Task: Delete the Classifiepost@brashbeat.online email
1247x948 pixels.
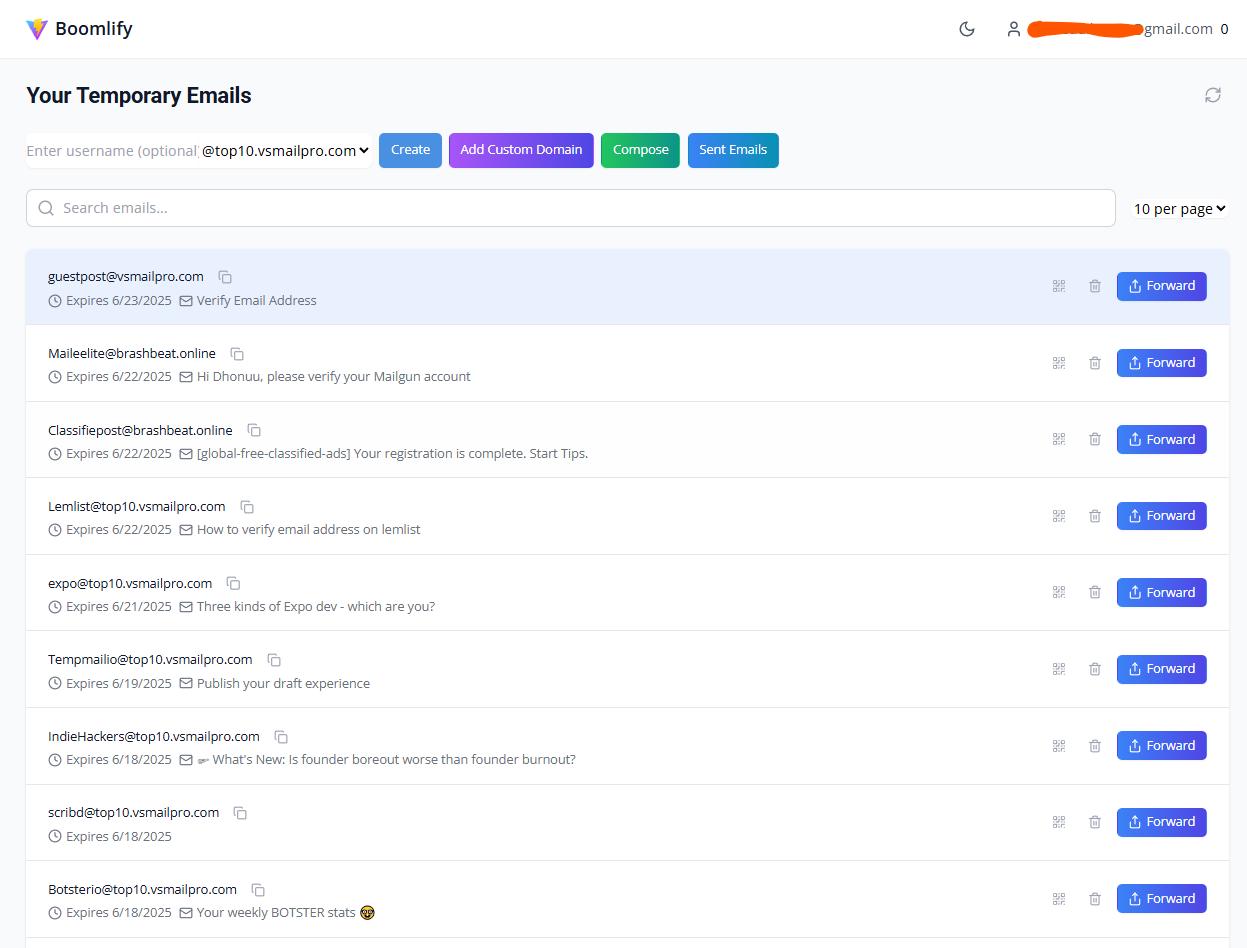Action: tap(1094, 439)
